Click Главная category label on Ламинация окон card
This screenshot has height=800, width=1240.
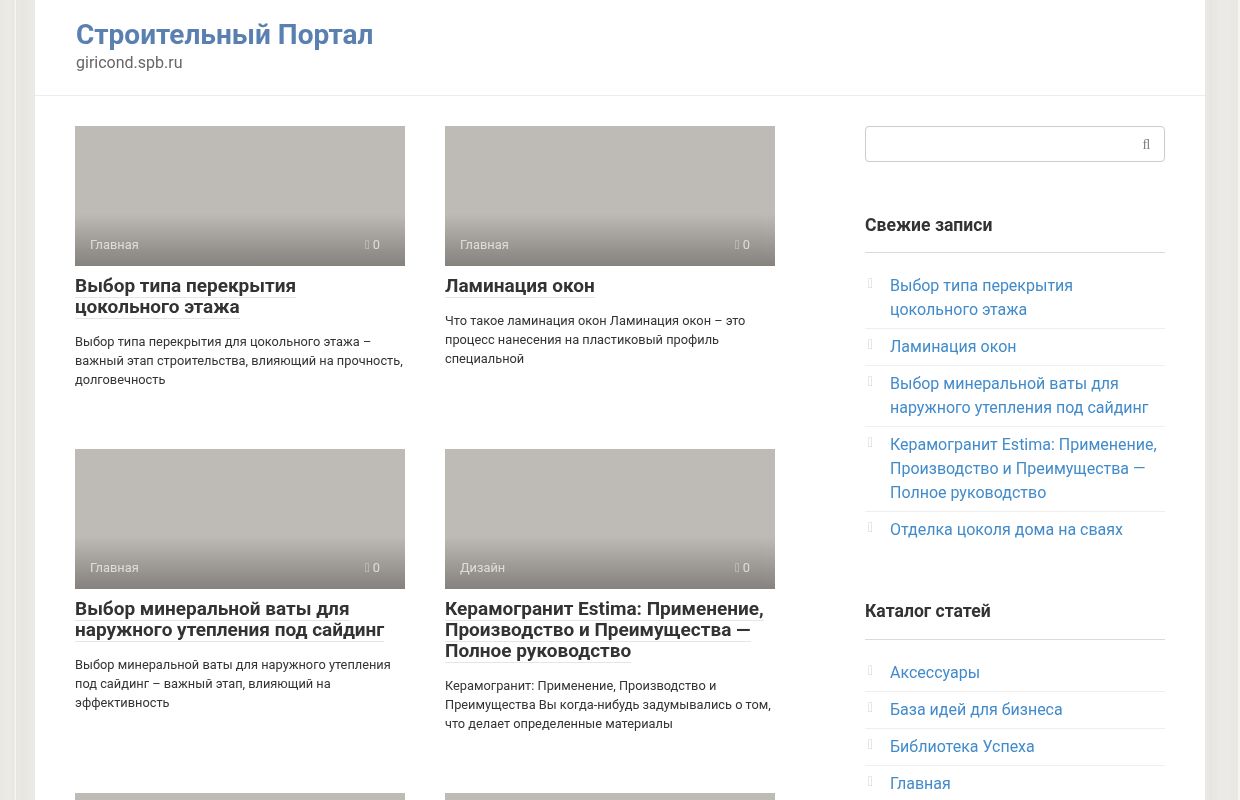(x=484, y=245)
